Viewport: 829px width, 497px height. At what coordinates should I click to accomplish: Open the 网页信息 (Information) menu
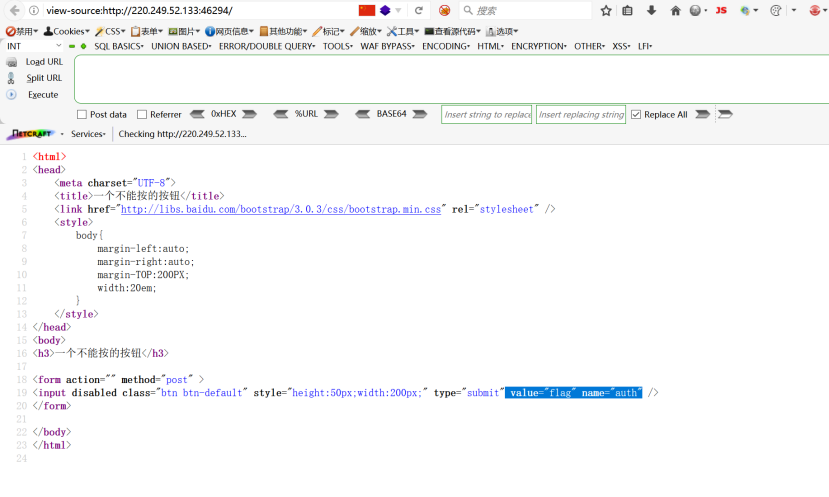(229, 31)
